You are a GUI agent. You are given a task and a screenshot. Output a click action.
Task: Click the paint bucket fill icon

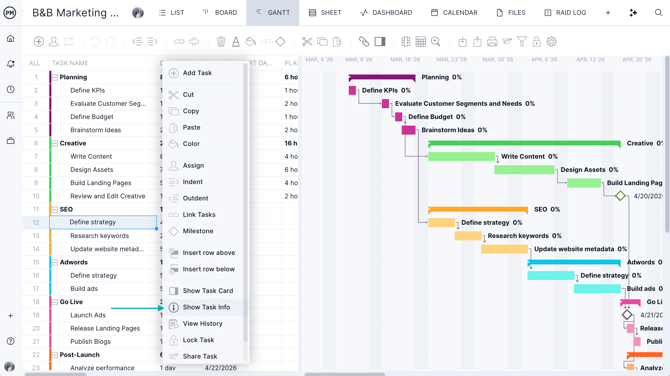tap(251, 41)
